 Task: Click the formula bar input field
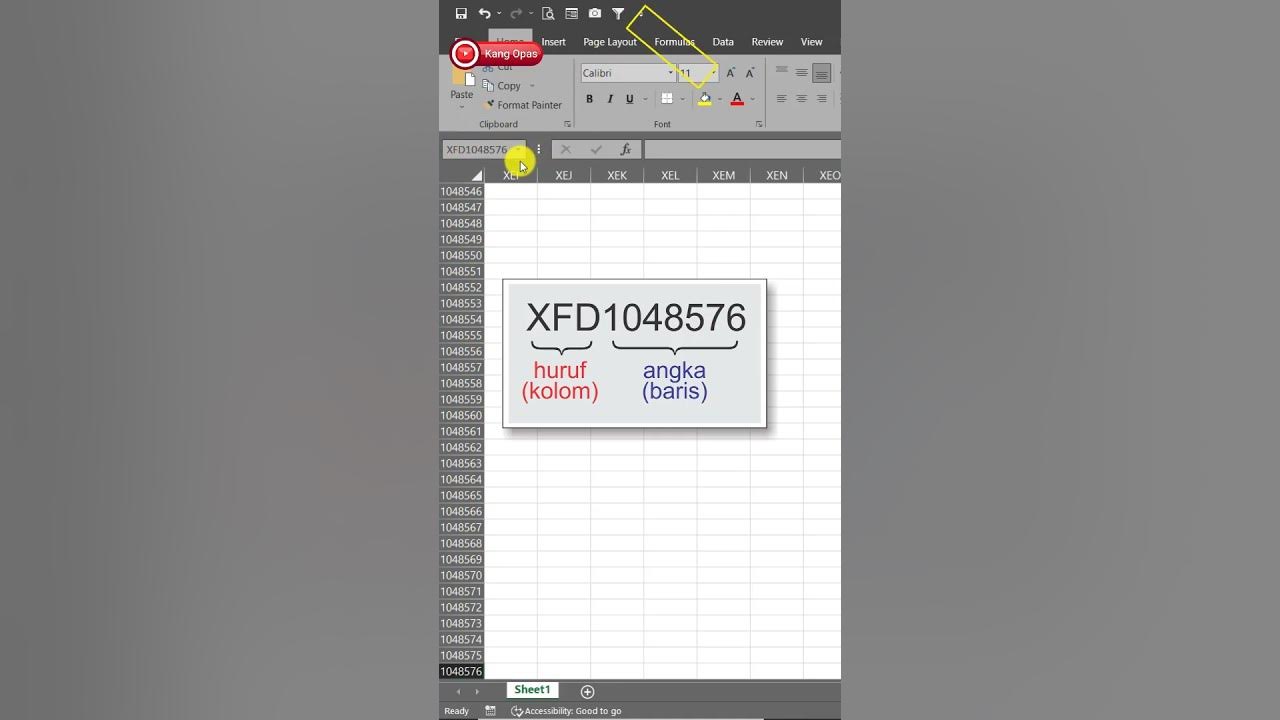click(742, 150)
